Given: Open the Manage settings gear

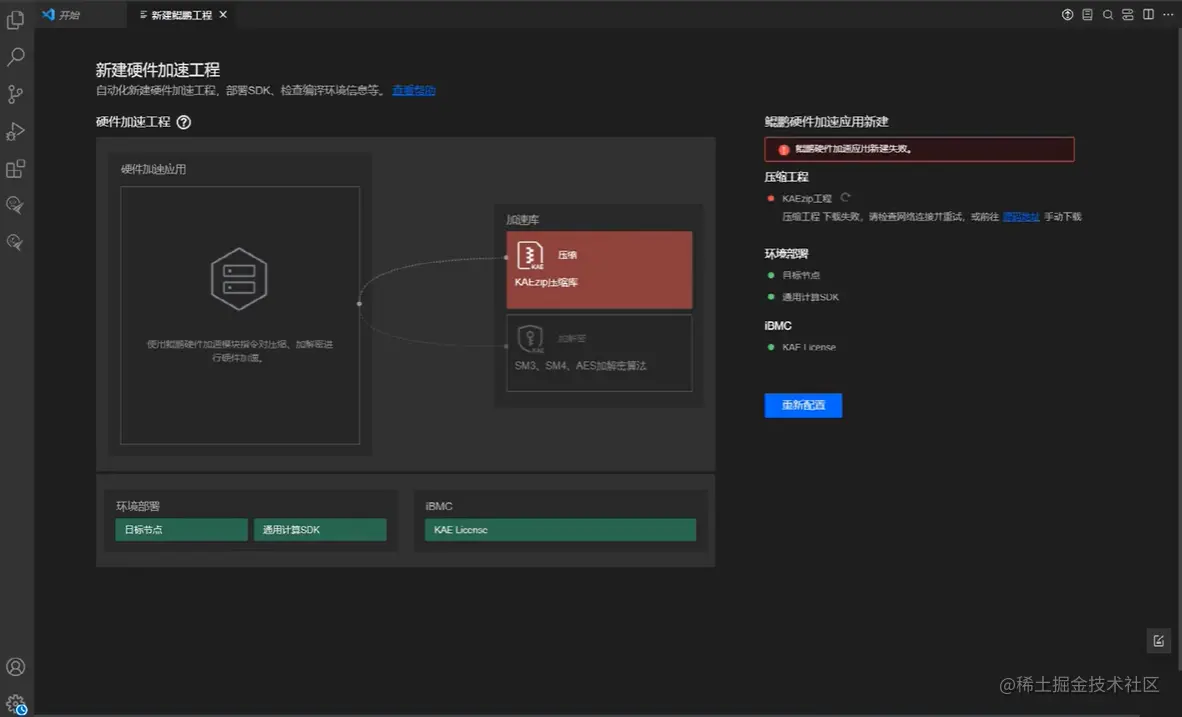Looking at the screenshot, I should [15, 705].
